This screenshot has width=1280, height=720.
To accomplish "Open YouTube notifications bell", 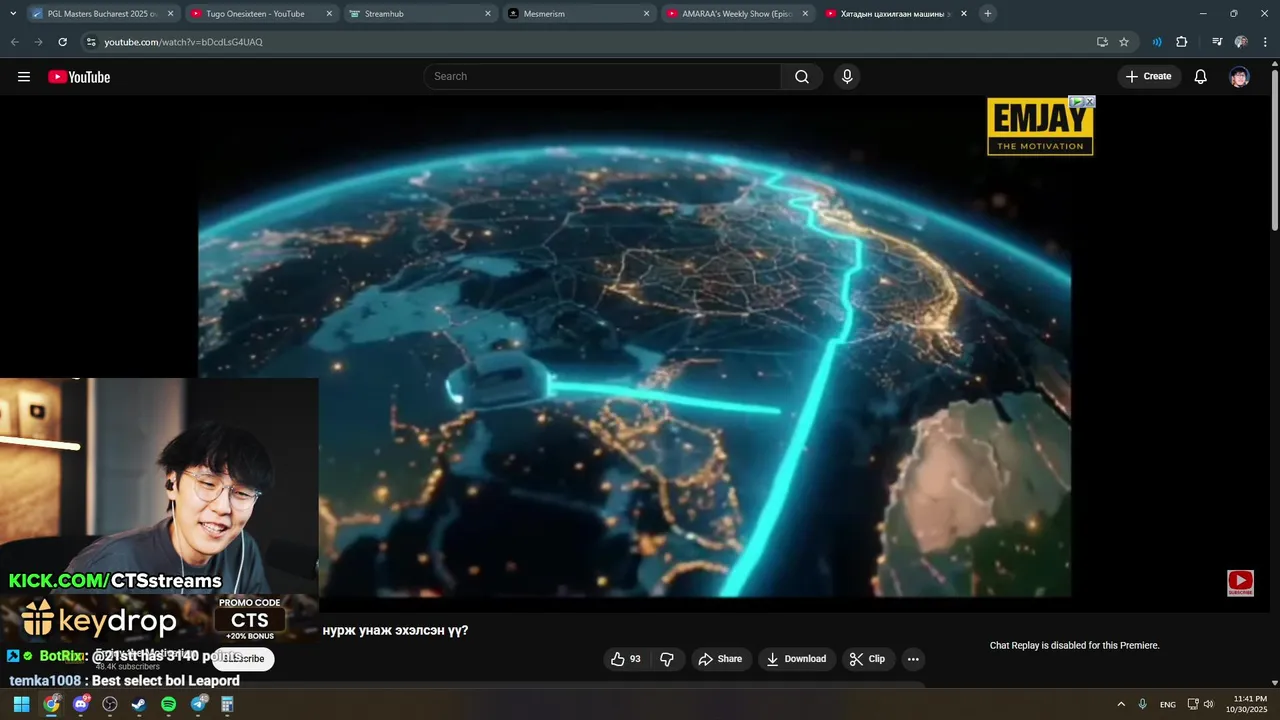I will [1201, 77].
